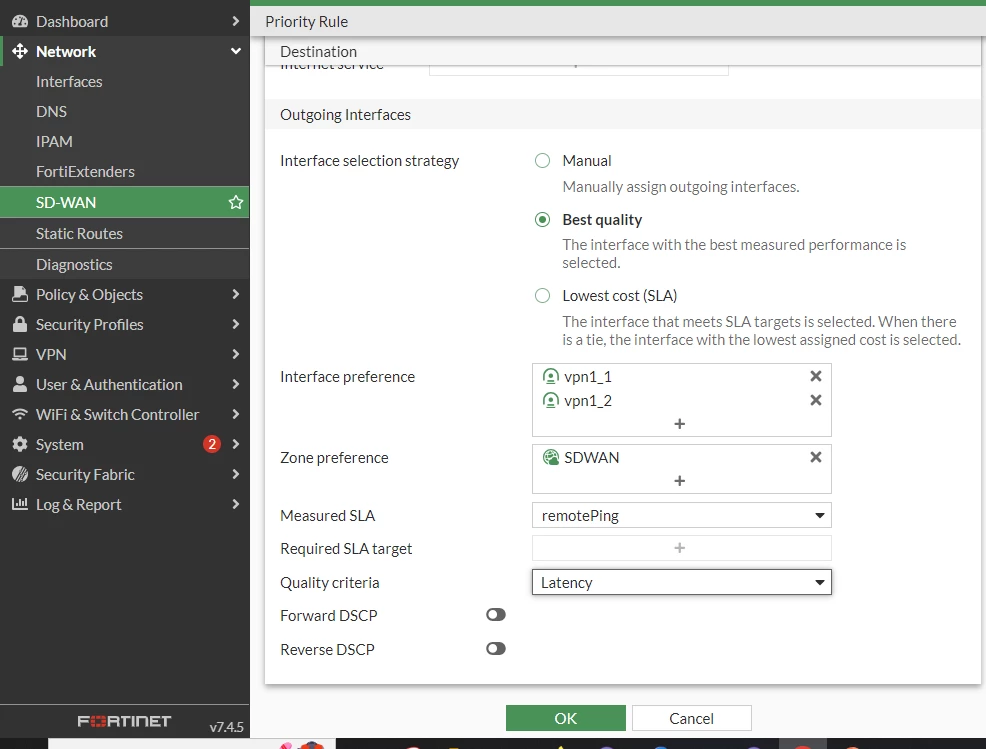Open the System notification badge showing 2

tap(212, 445)
